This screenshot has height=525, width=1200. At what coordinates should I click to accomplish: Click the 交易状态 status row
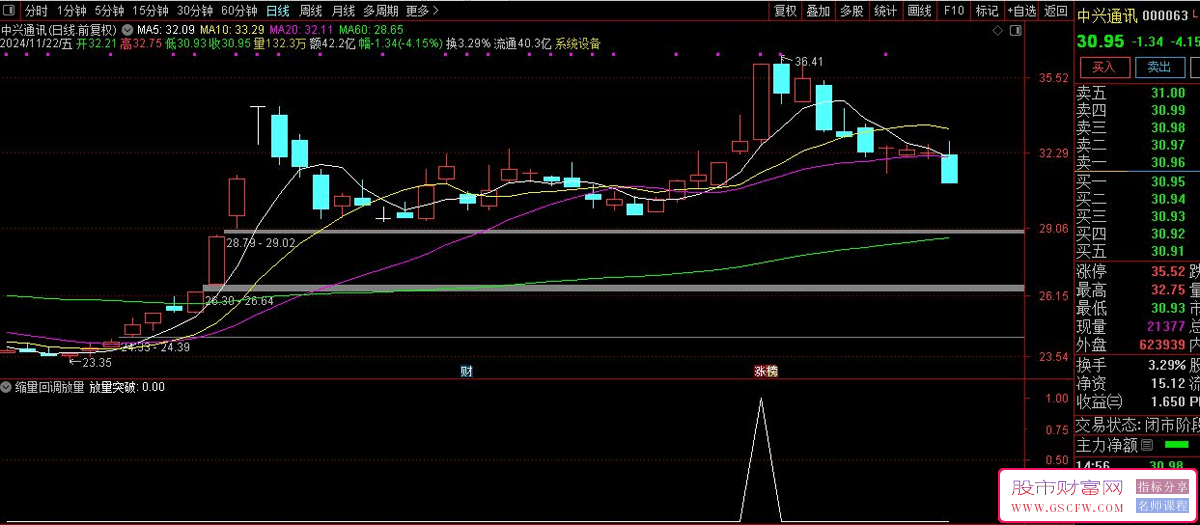coord(1138,423)
